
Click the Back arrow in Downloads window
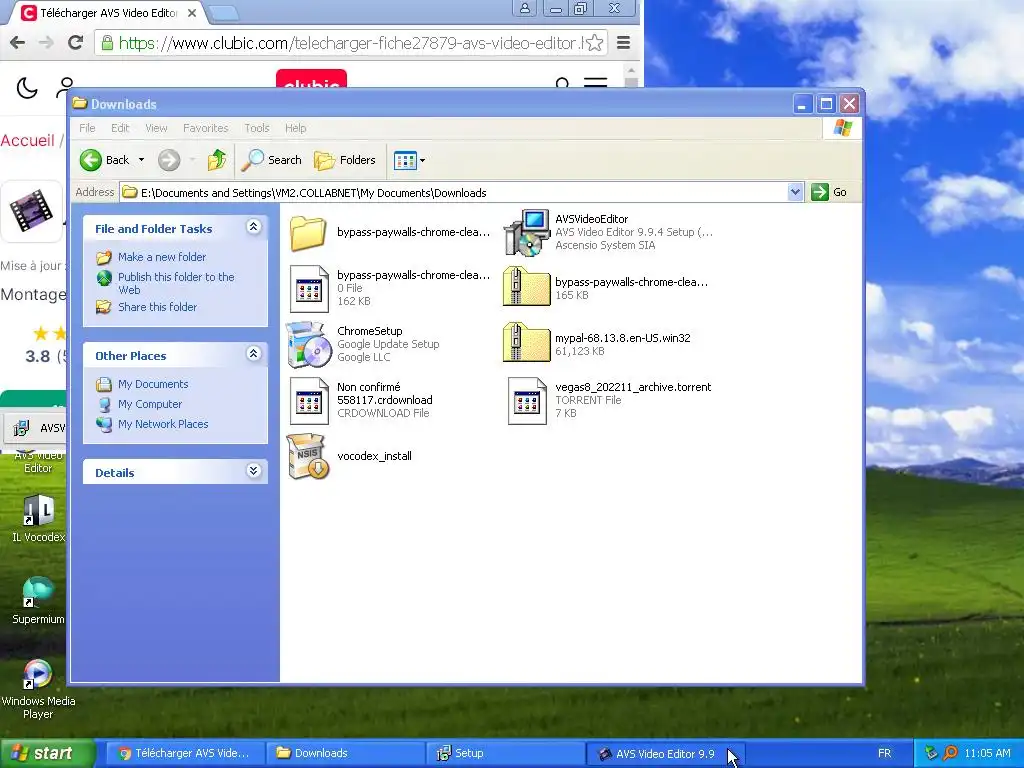coord(91,160)
